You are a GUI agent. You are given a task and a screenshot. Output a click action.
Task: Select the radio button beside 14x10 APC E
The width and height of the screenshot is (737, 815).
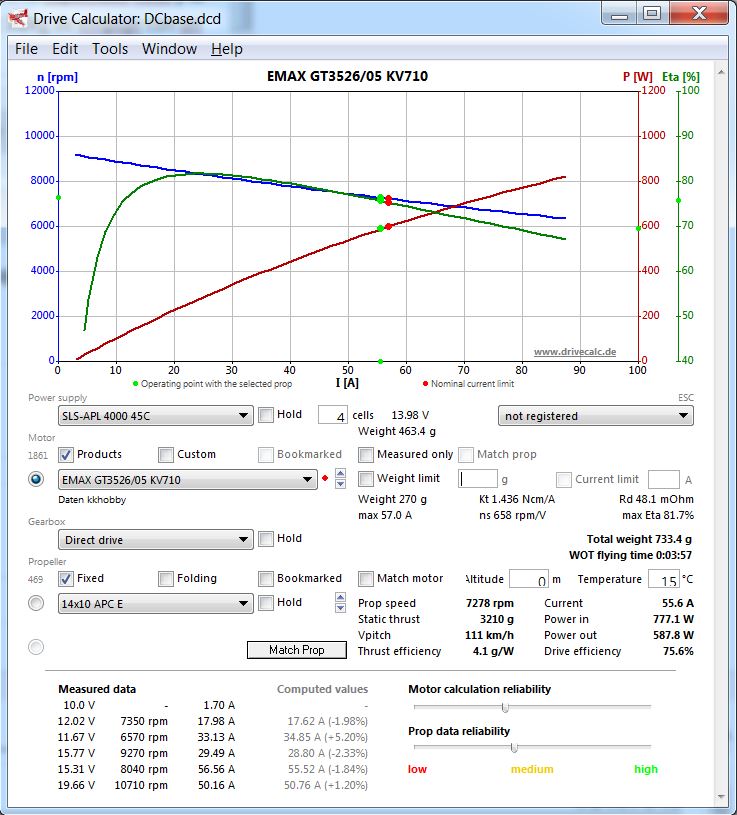point(36,603)
